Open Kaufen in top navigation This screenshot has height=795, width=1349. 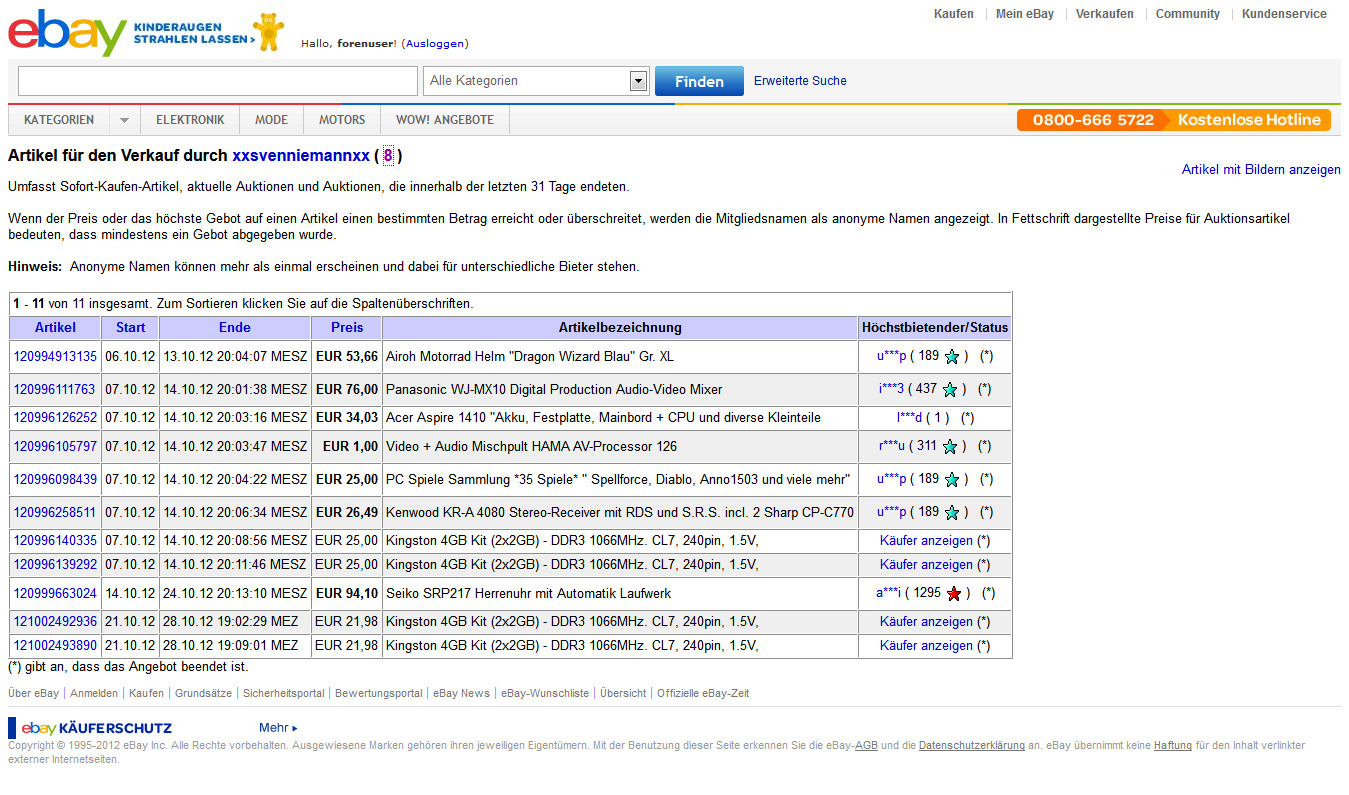click(954, 14)
